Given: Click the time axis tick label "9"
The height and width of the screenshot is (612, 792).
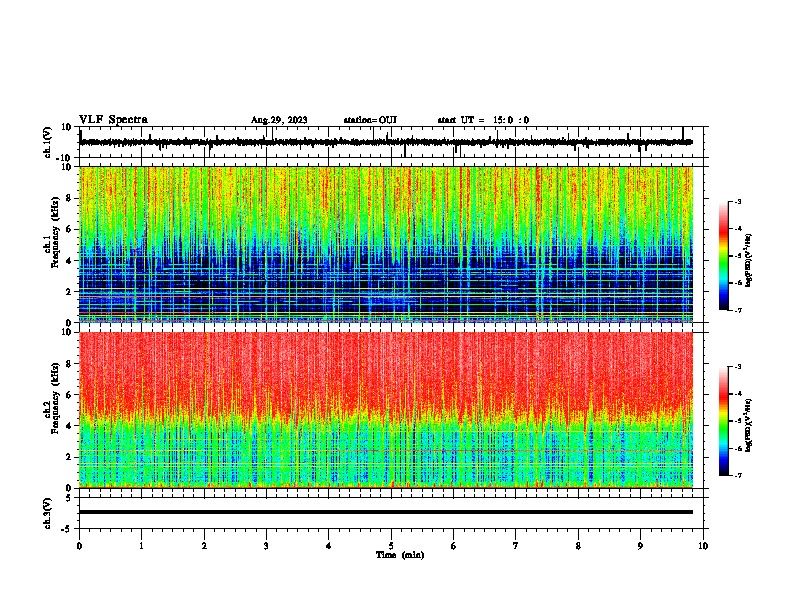Looking at the screenshot, I should pyautogui.click(x=640, y=546).
